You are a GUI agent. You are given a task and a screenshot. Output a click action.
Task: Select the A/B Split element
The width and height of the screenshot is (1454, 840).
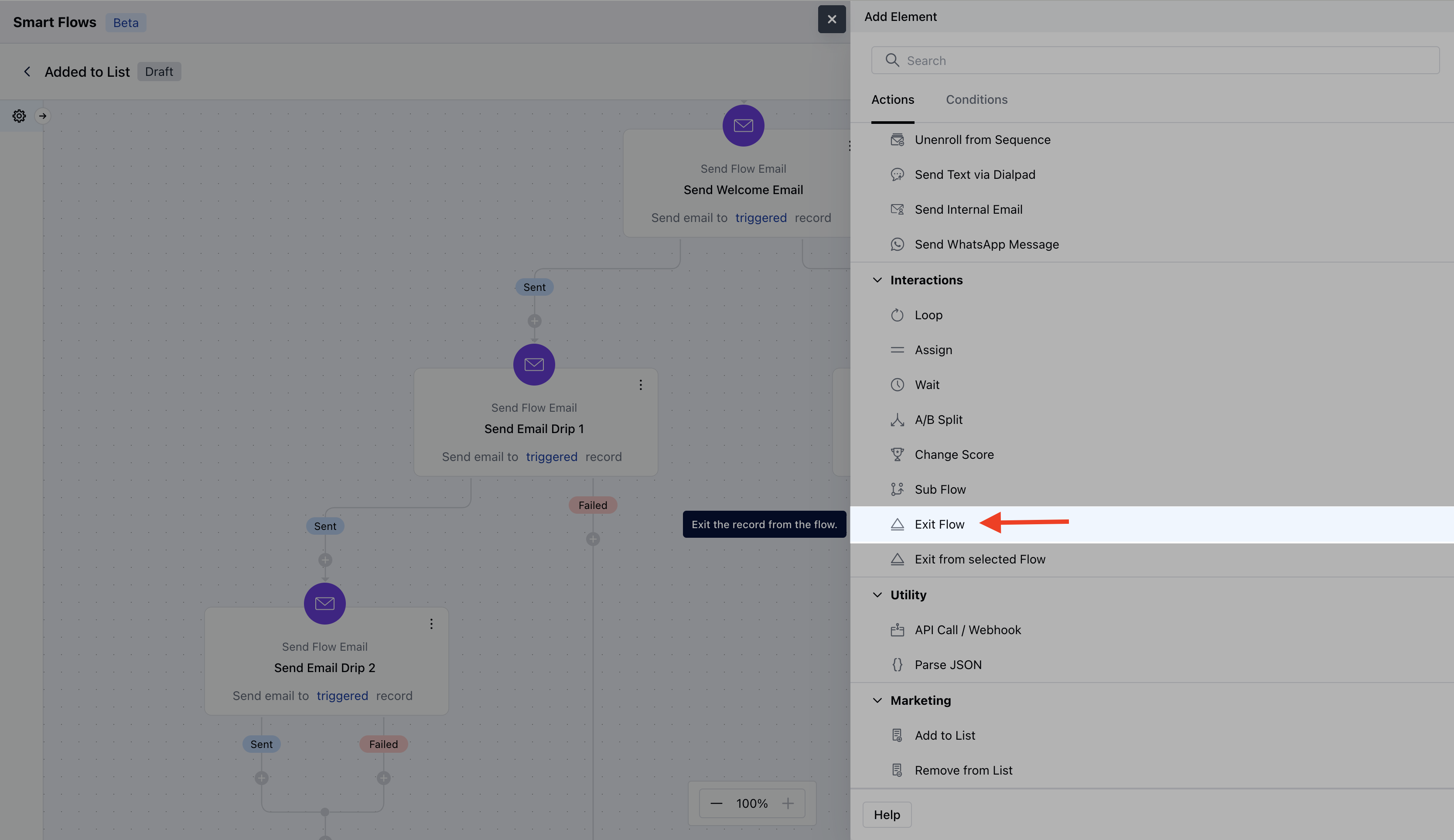[x=938, y=420]
